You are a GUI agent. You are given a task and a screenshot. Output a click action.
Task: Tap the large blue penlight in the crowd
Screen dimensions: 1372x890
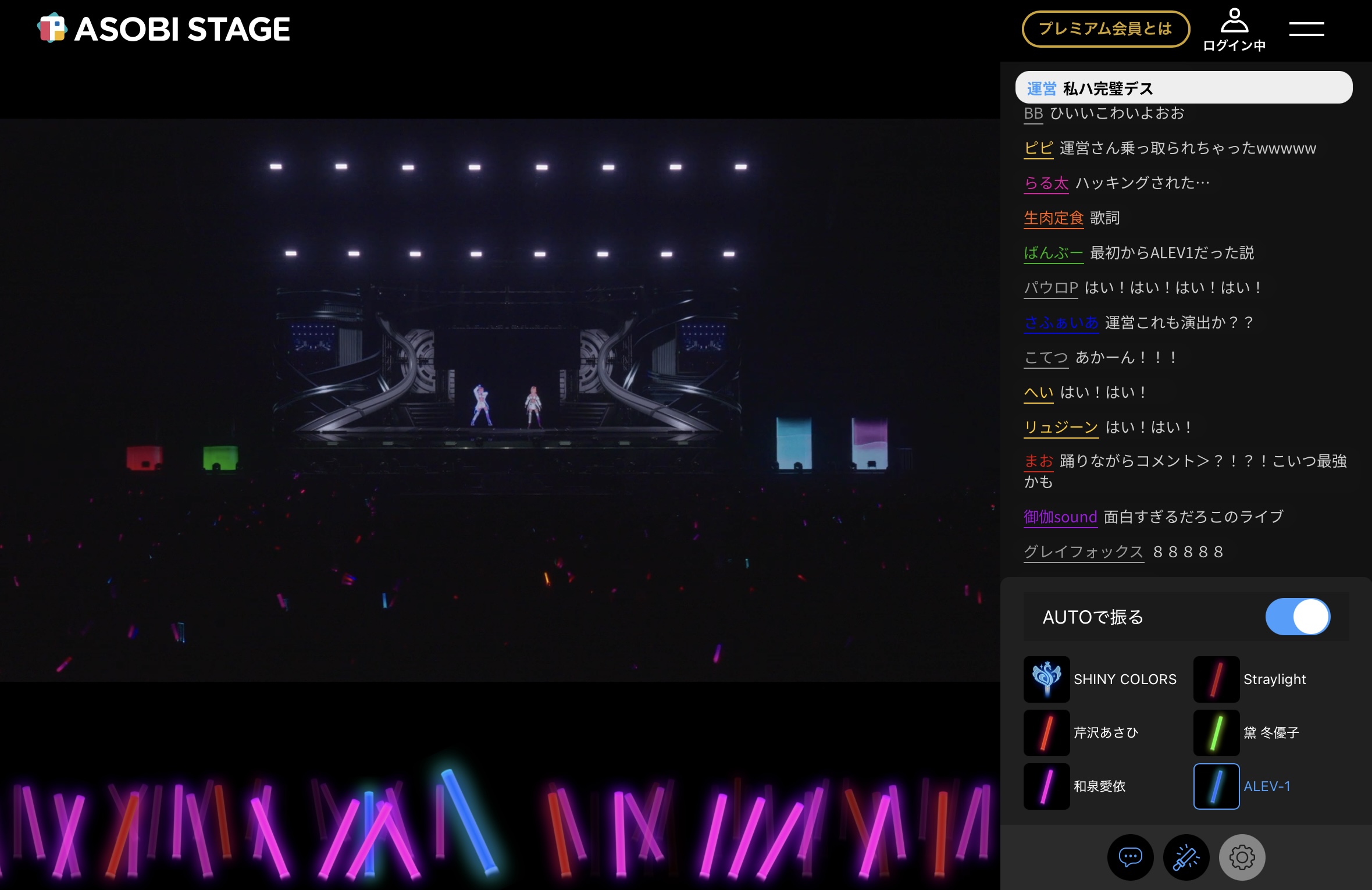pos(468,821)
